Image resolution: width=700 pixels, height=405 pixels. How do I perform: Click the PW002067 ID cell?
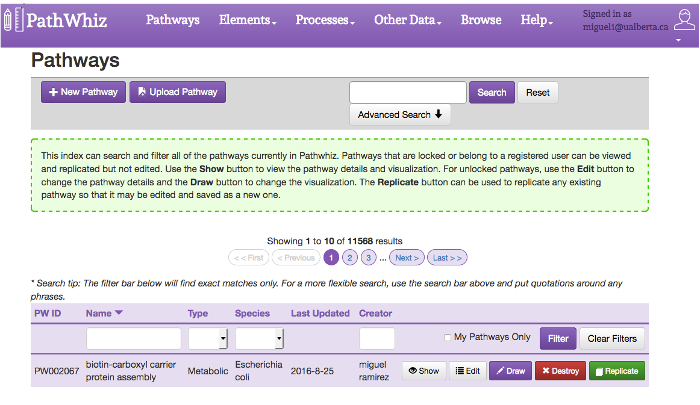[57, 371]
